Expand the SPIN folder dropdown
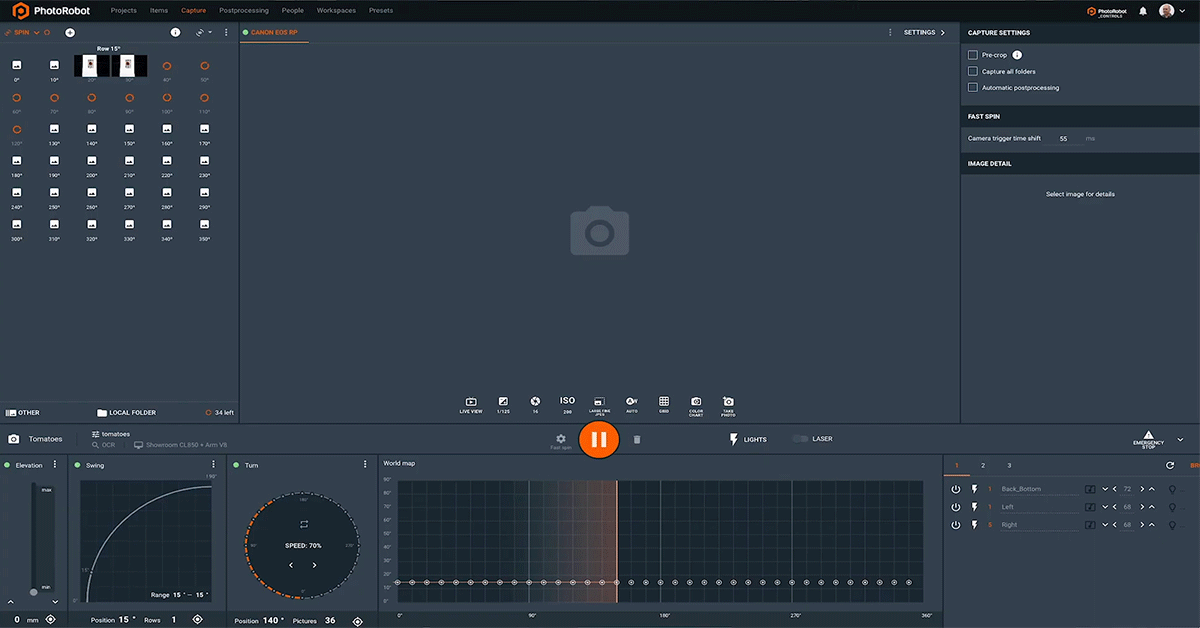The height and width of the screenshot is (628, 1200). point(37,33)
